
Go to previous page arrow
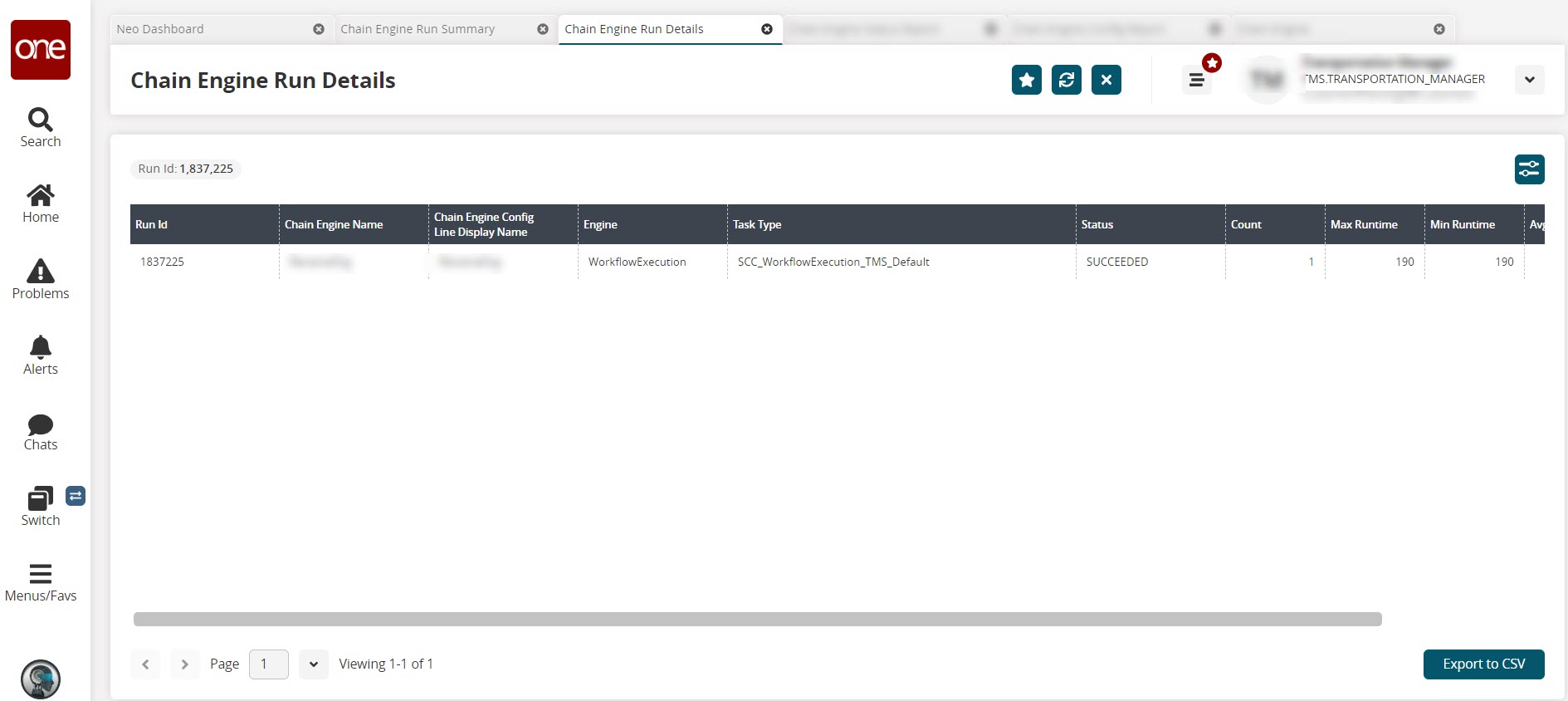tap(145, 664)
